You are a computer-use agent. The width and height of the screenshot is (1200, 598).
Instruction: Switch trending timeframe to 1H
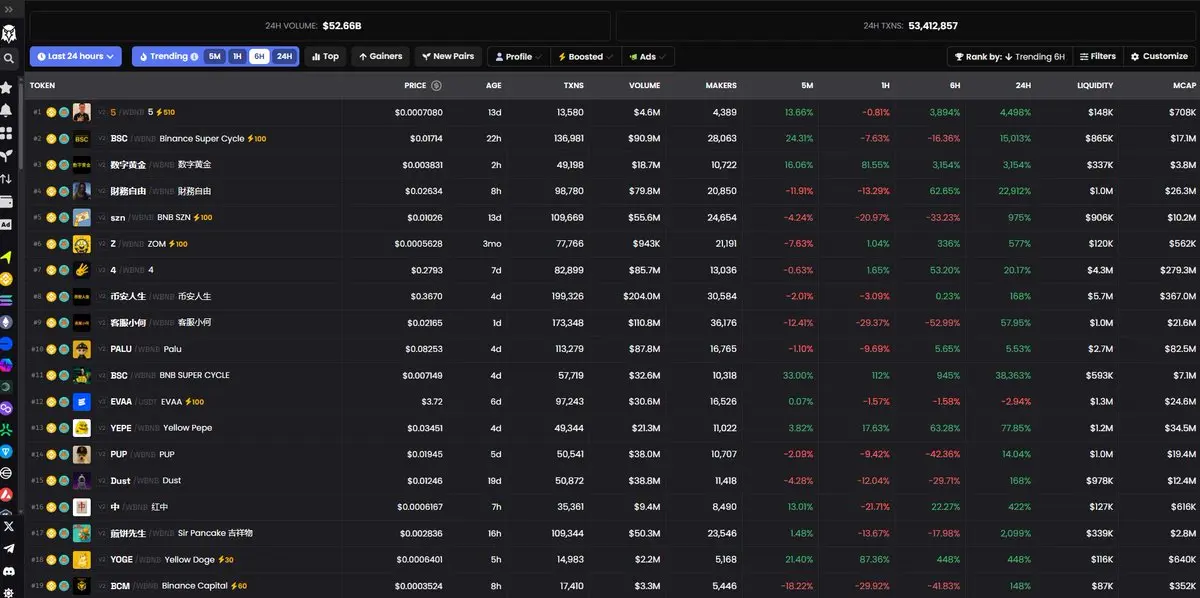(x=237, y=57)
